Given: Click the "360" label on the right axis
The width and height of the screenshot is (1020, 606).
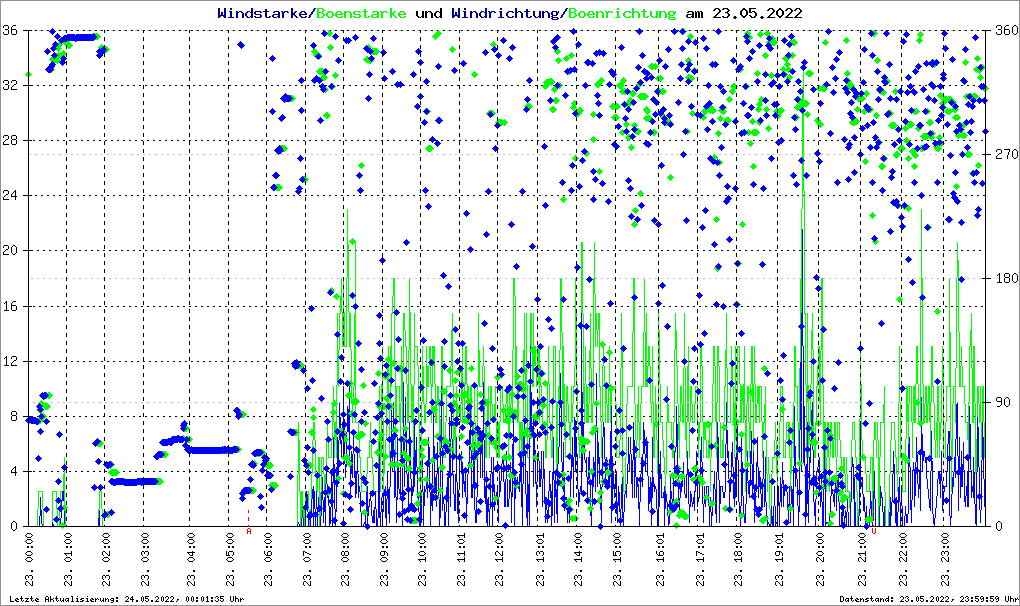Looking at the screenshot, I should [1003, 30].
